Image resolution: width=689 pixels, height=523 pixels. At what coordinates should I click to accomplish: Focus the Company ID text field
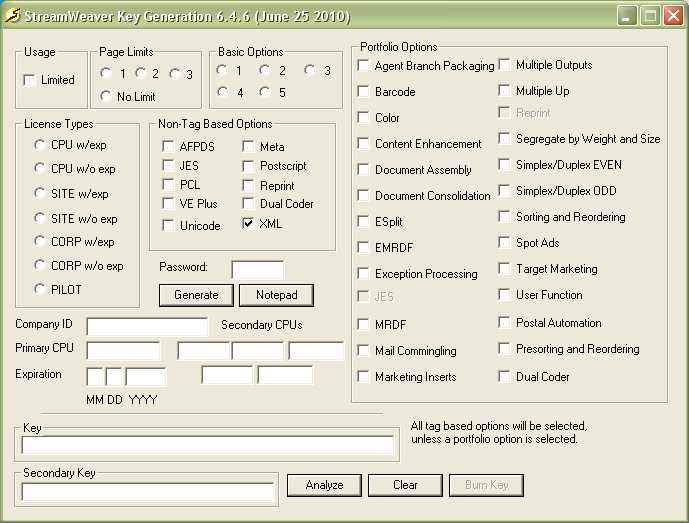coord(147,326)
